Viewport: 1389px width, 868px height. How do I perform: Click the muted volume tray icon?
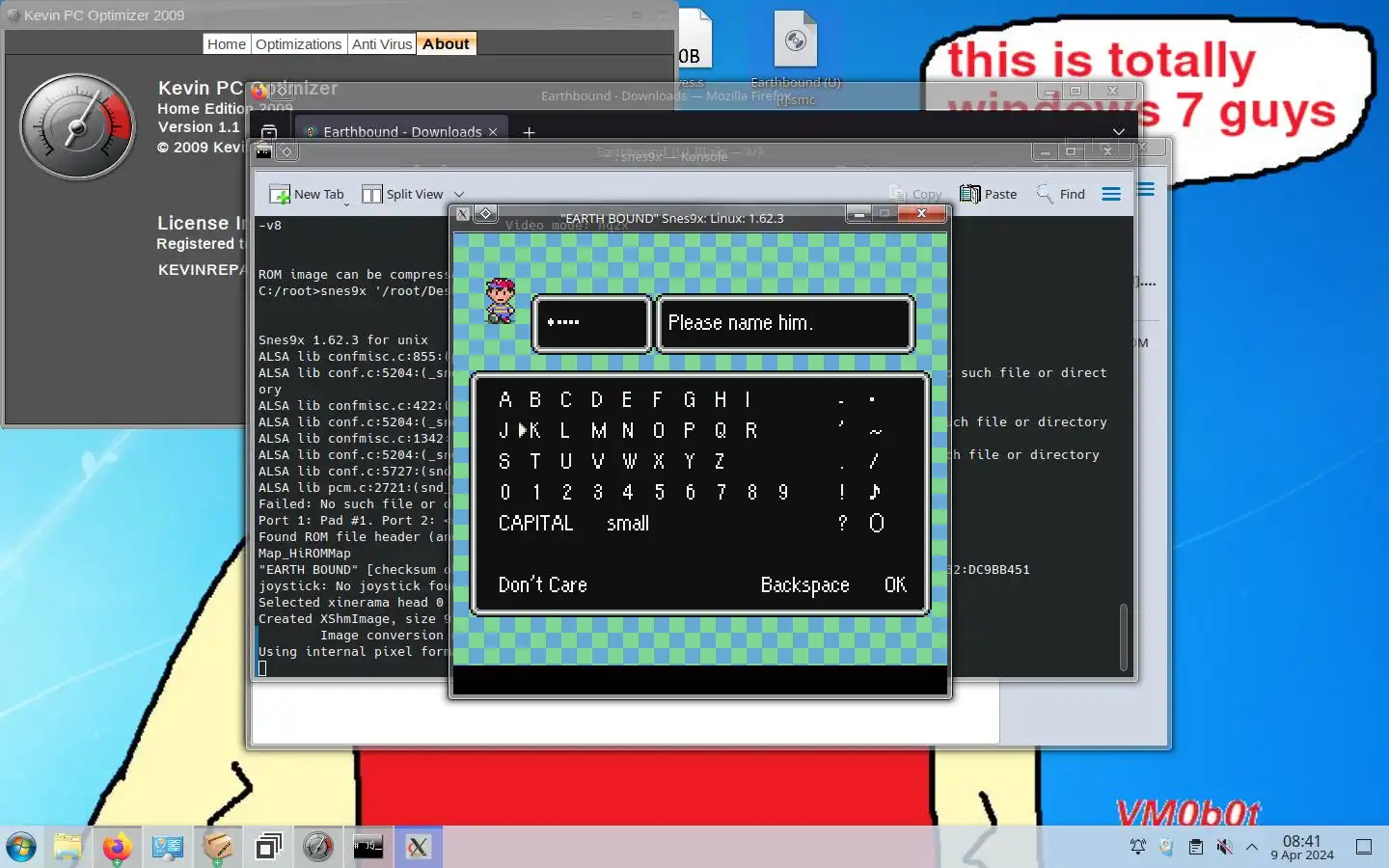[1224, 847]
